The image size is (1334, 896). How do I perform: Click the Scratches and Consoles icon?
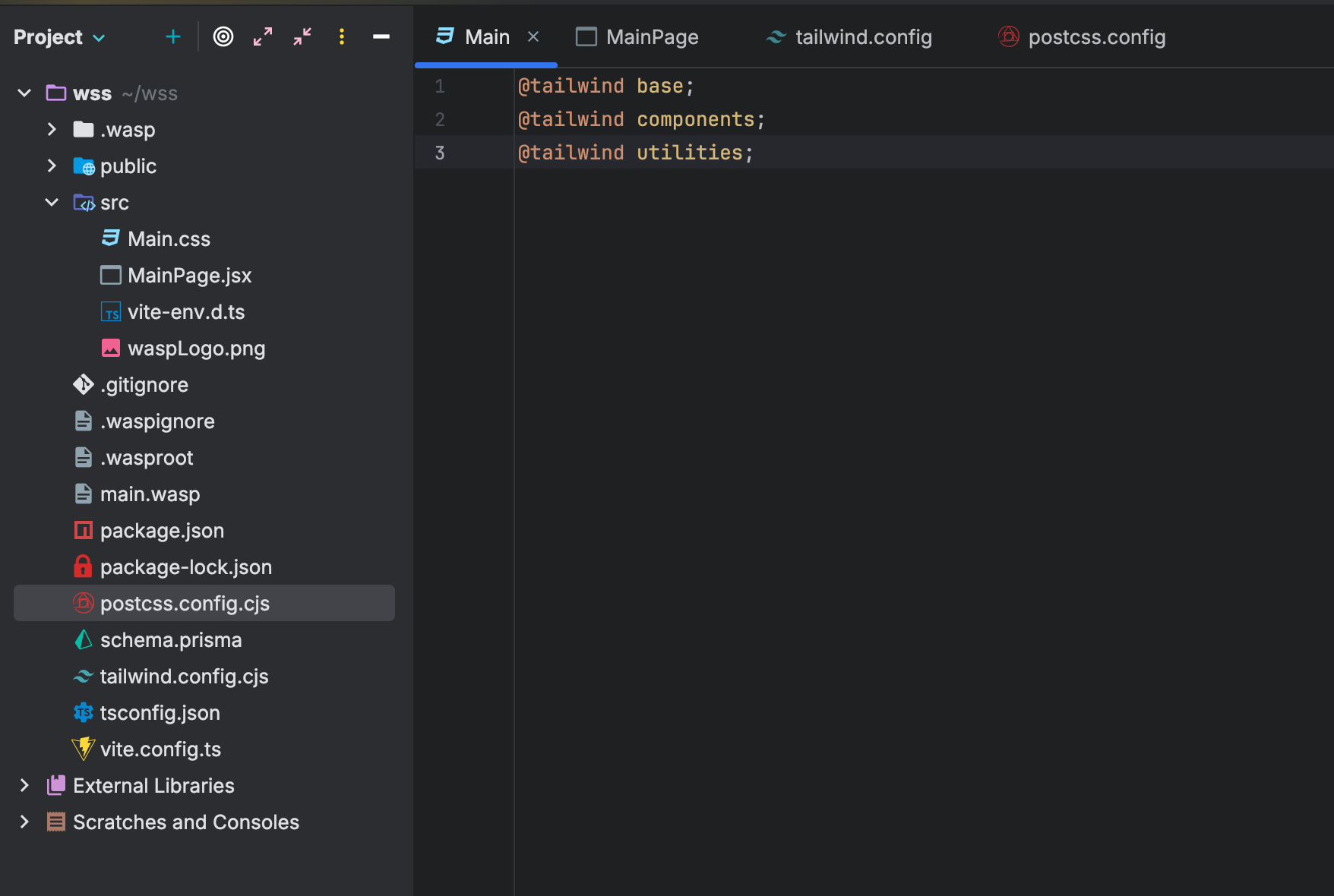pyautogui.click(x=56, y=822)
